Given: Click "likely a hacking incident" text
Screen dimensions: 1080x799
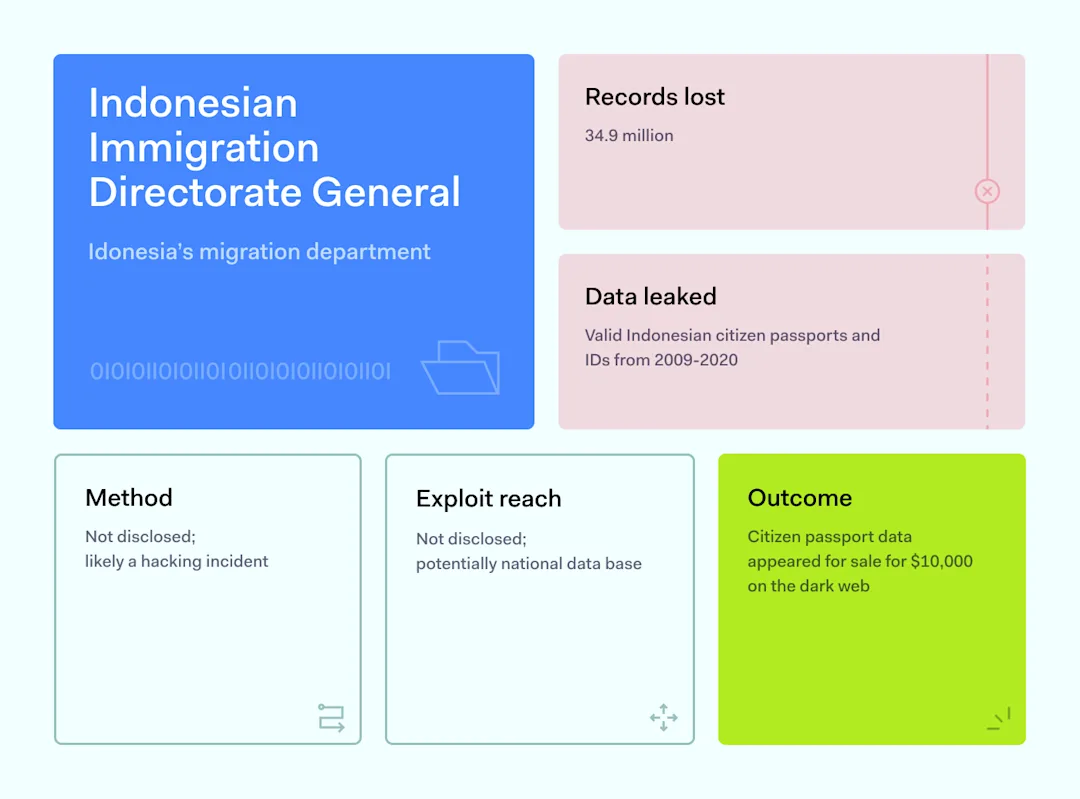Looking at the screenshot, I should [176, 561].
